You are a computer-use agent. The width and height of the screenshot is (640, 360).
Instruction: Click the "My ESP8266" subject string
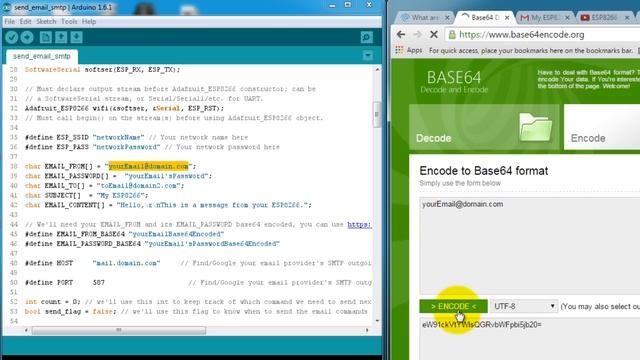120,196
